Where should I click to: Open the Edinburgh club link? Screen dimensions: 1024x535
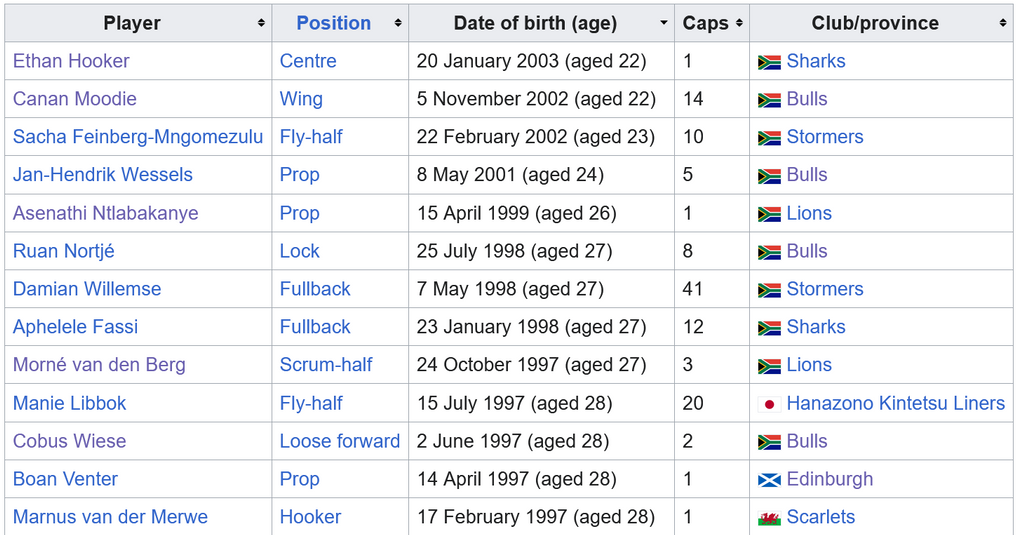(x=829, y=479)
